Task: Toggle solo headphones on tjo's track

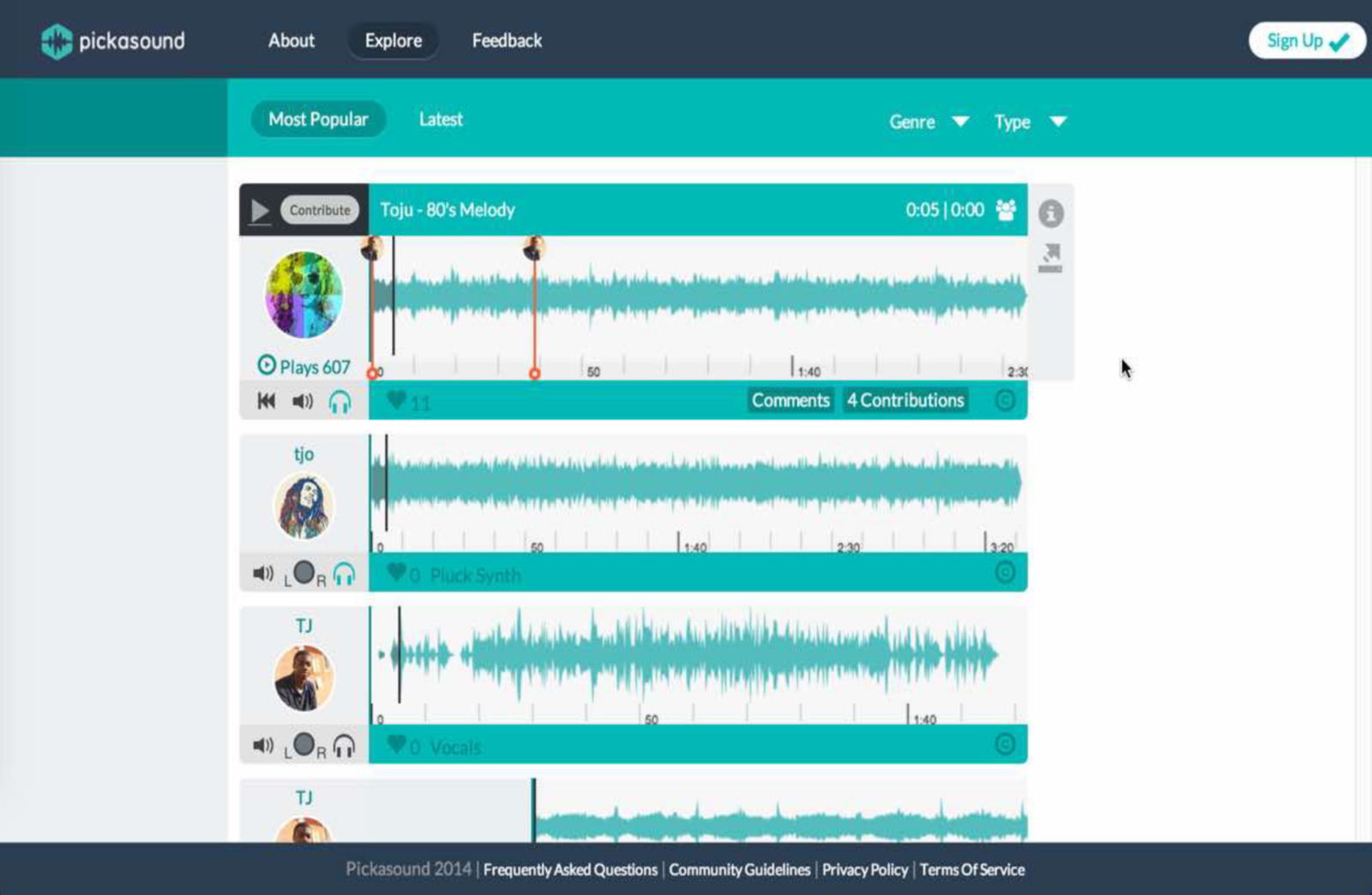Action: tap(344, 574)
